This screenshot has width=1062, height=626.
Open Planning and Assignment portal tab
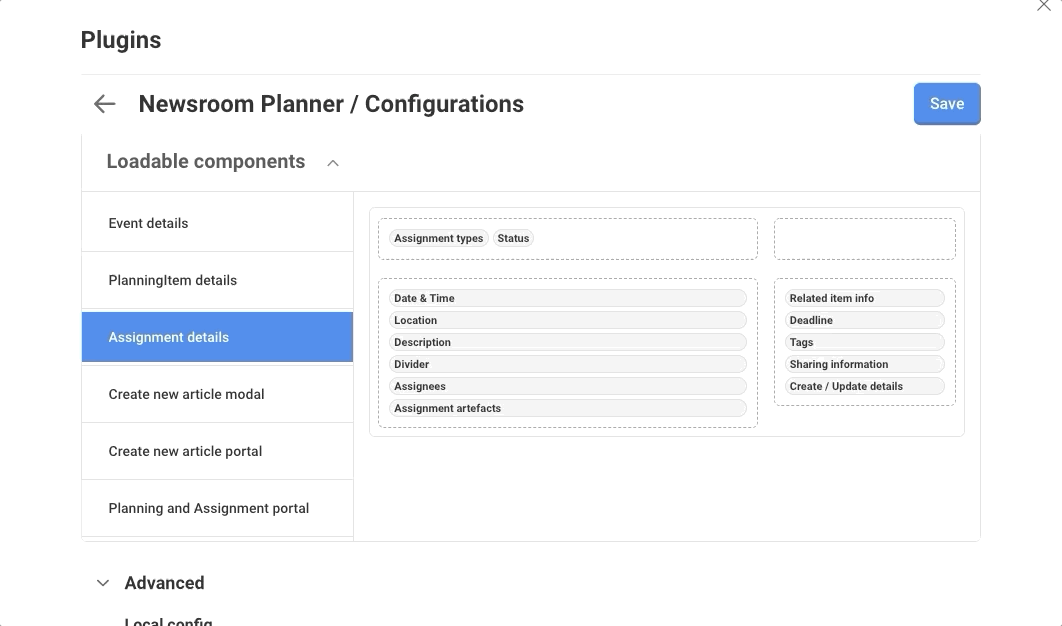click(x=217, y=508)
